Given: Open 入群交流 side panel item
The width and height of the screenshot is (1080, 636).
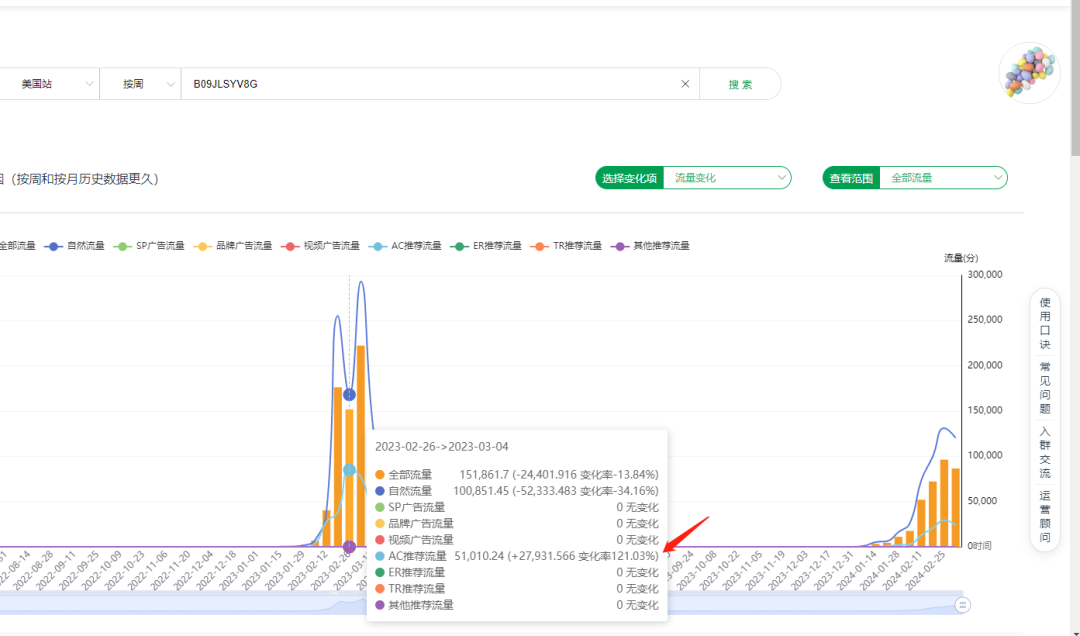Looking at the screenshot, I should pyautogui.click(x=1045, y=452).
